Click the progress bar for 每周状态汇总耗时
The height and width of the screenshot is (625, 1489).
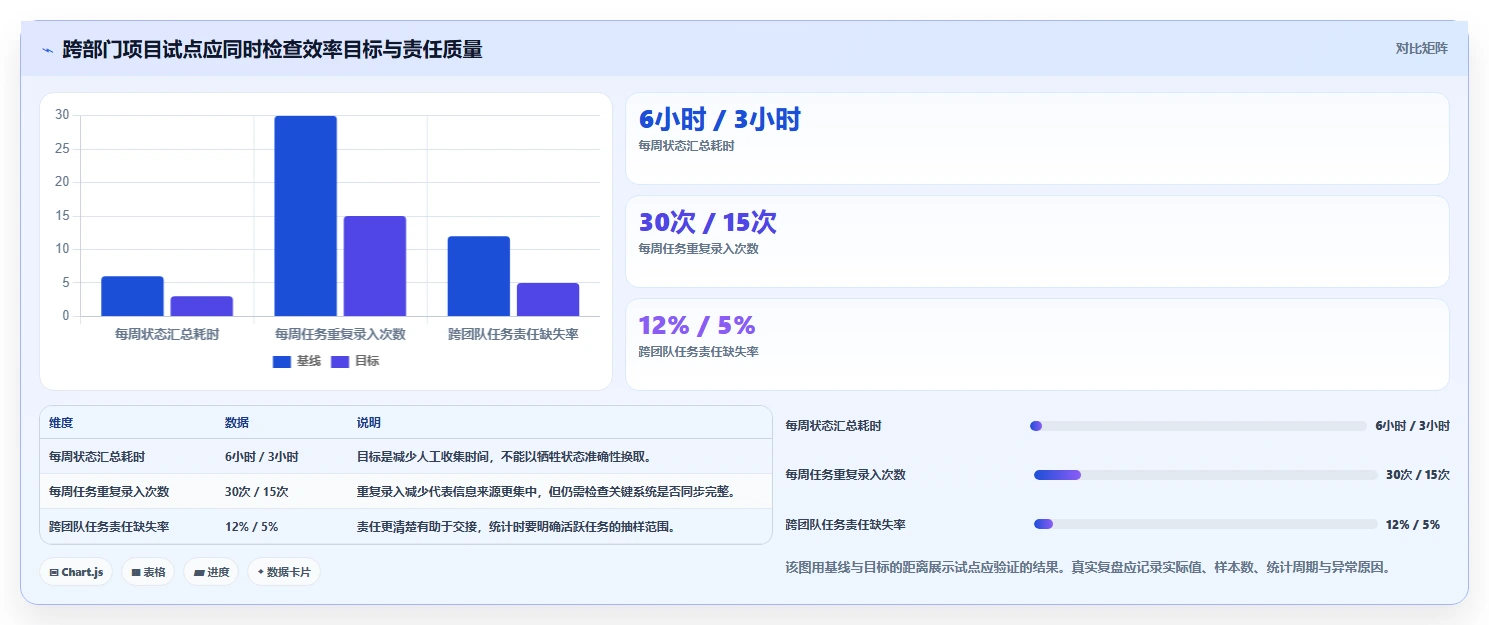tap(1198, 426)
